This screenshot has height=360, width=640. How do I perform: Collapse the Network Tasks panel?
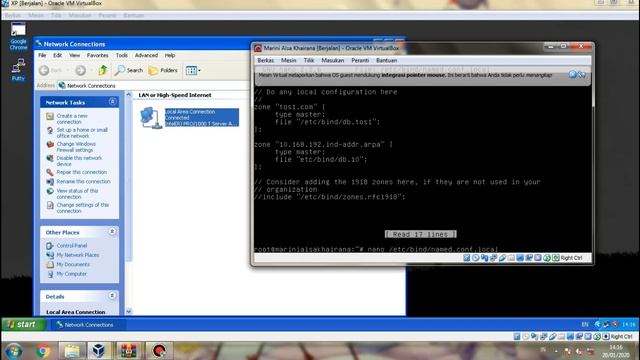tap(113, 102)
